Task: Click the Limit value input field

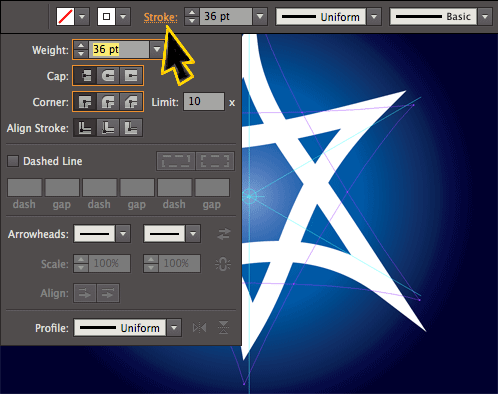Action: (204, 101)
